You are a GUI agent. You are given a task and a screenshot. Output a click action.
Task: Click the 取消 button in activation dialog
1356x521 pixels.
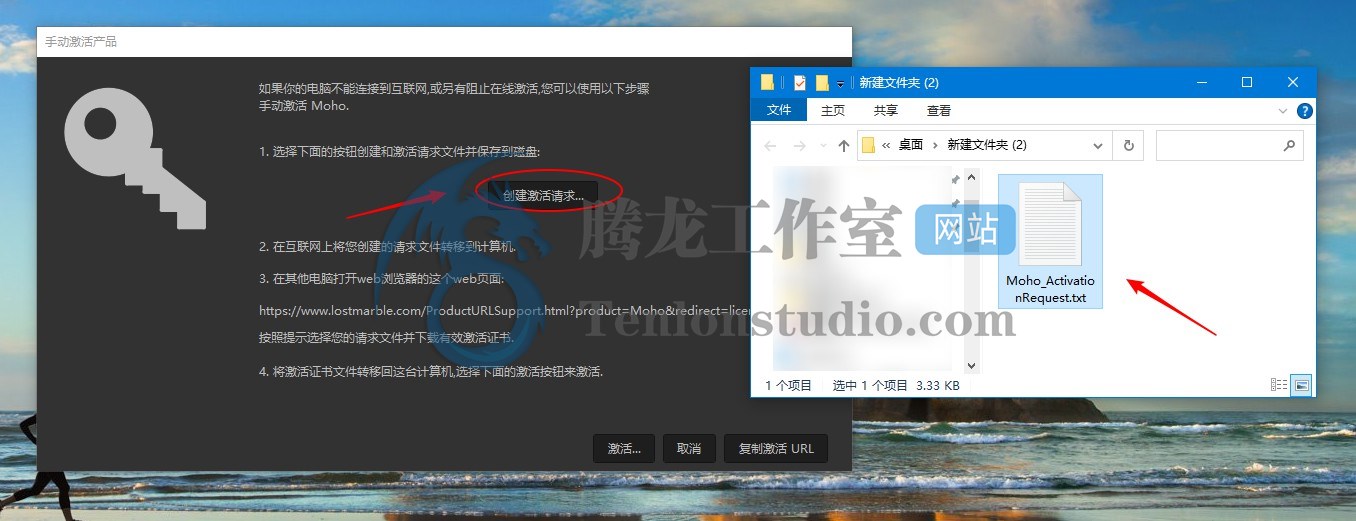(689, 449)
